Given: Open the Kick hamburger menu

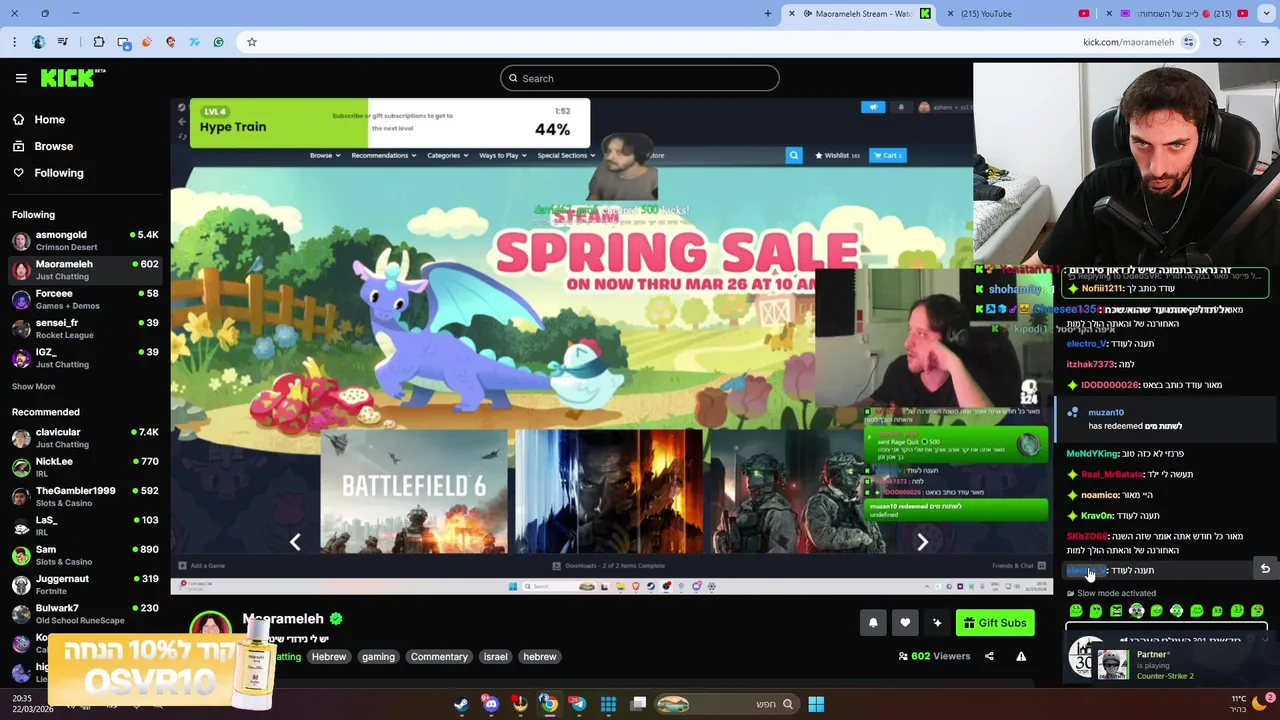Looking at the screenshot, I should pyautogui.click(x=21, y=78).
